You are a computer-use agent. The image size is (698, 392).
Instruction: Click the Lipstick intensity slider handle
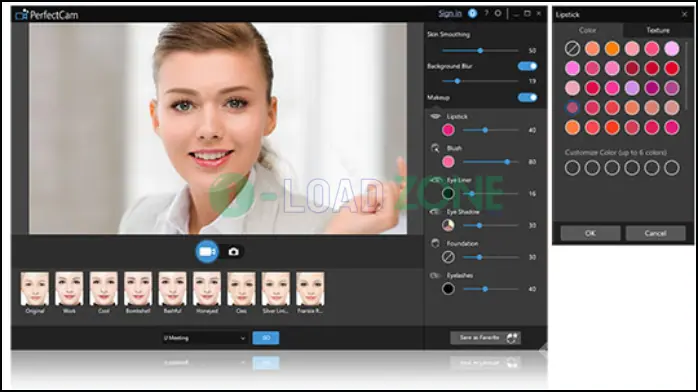485,130
